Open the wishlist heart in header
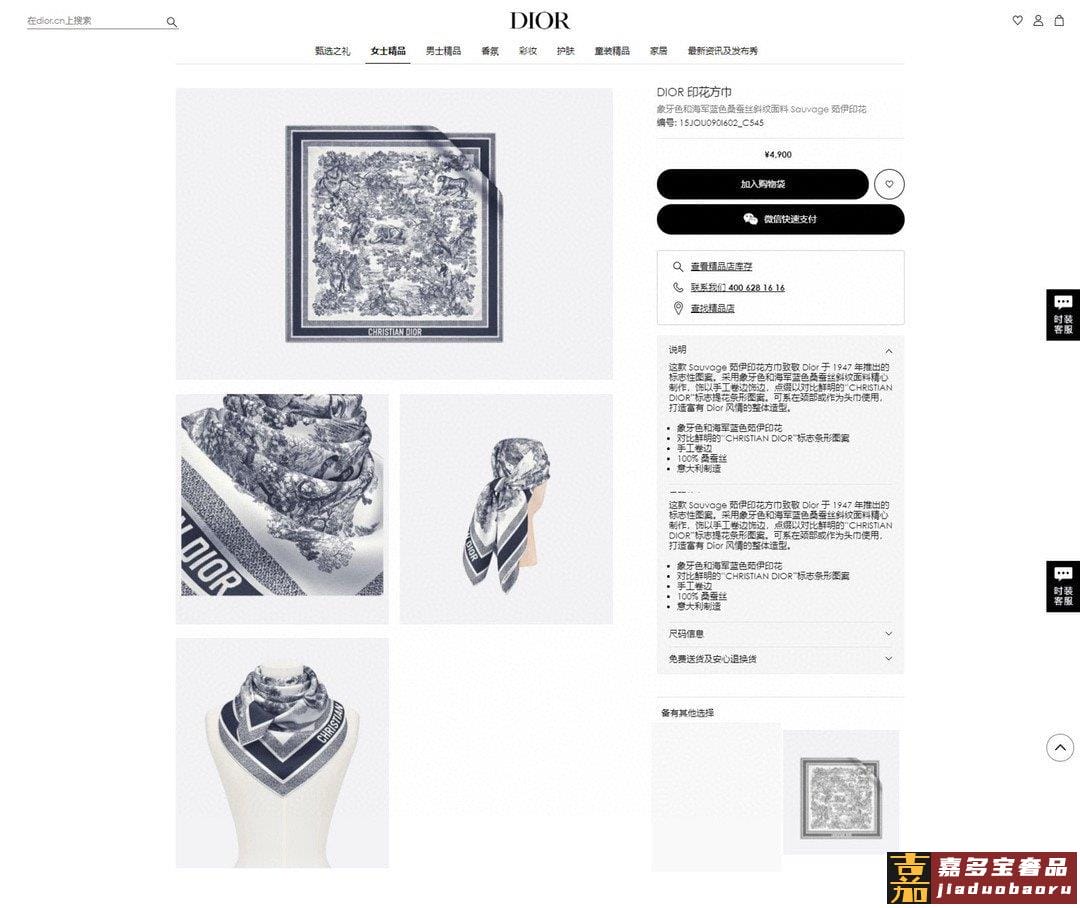The image size is (1080, 908). (x=1017, y=21)
